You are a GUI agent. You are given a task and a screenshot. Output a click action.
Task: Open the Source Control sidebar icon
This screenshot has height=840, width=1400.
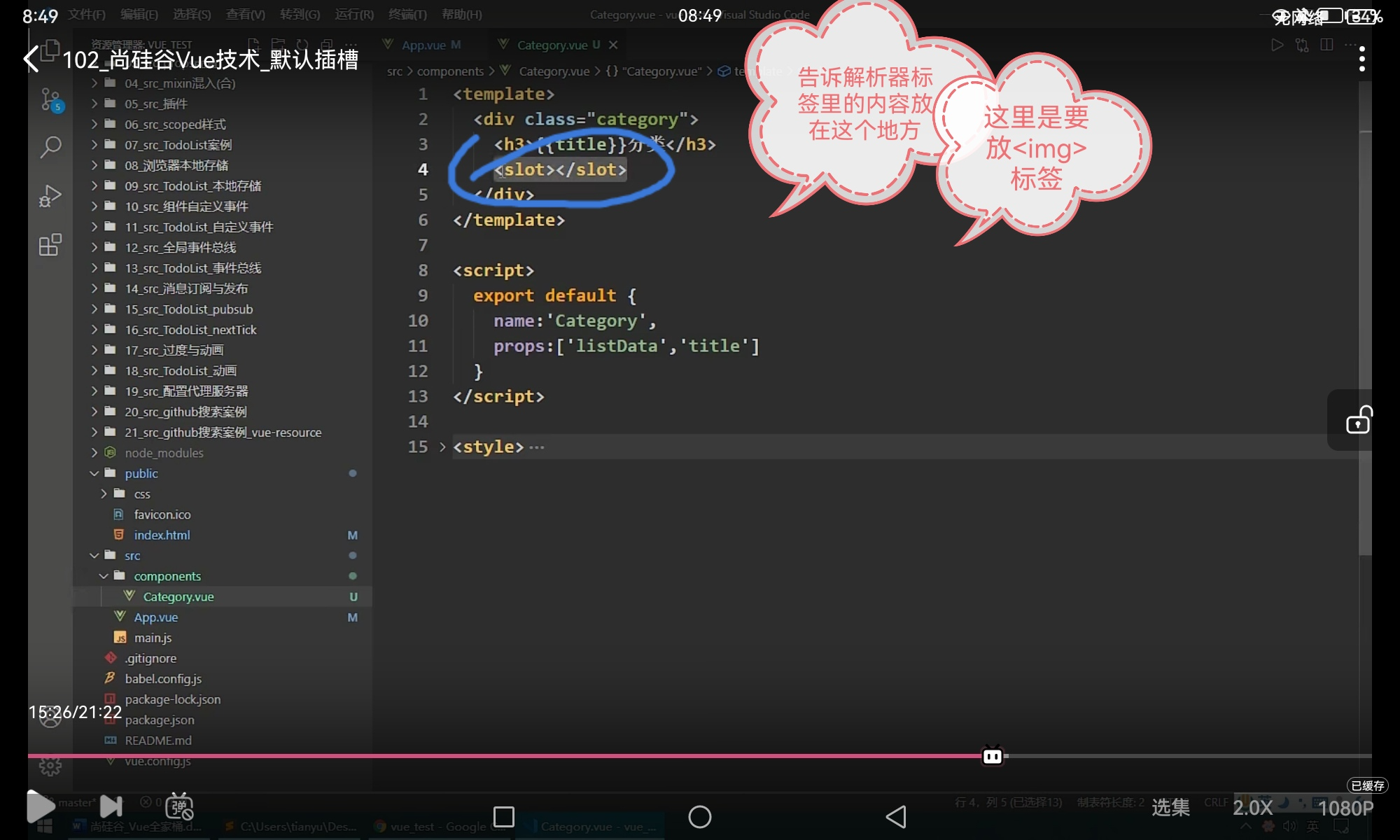click(50, 100)
